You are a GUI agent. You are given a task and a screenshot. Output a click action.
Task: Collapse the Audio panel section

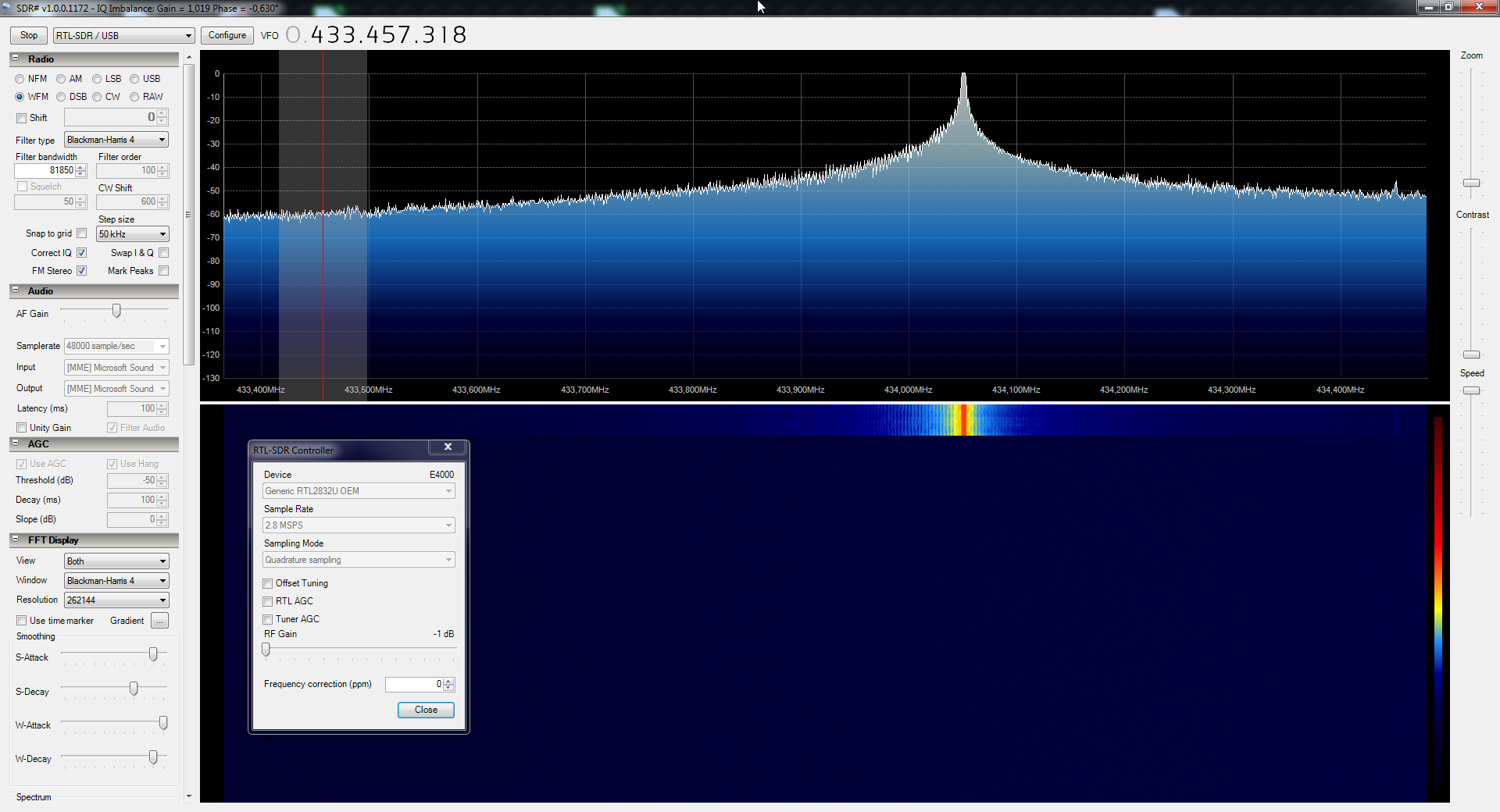[15, 290]
